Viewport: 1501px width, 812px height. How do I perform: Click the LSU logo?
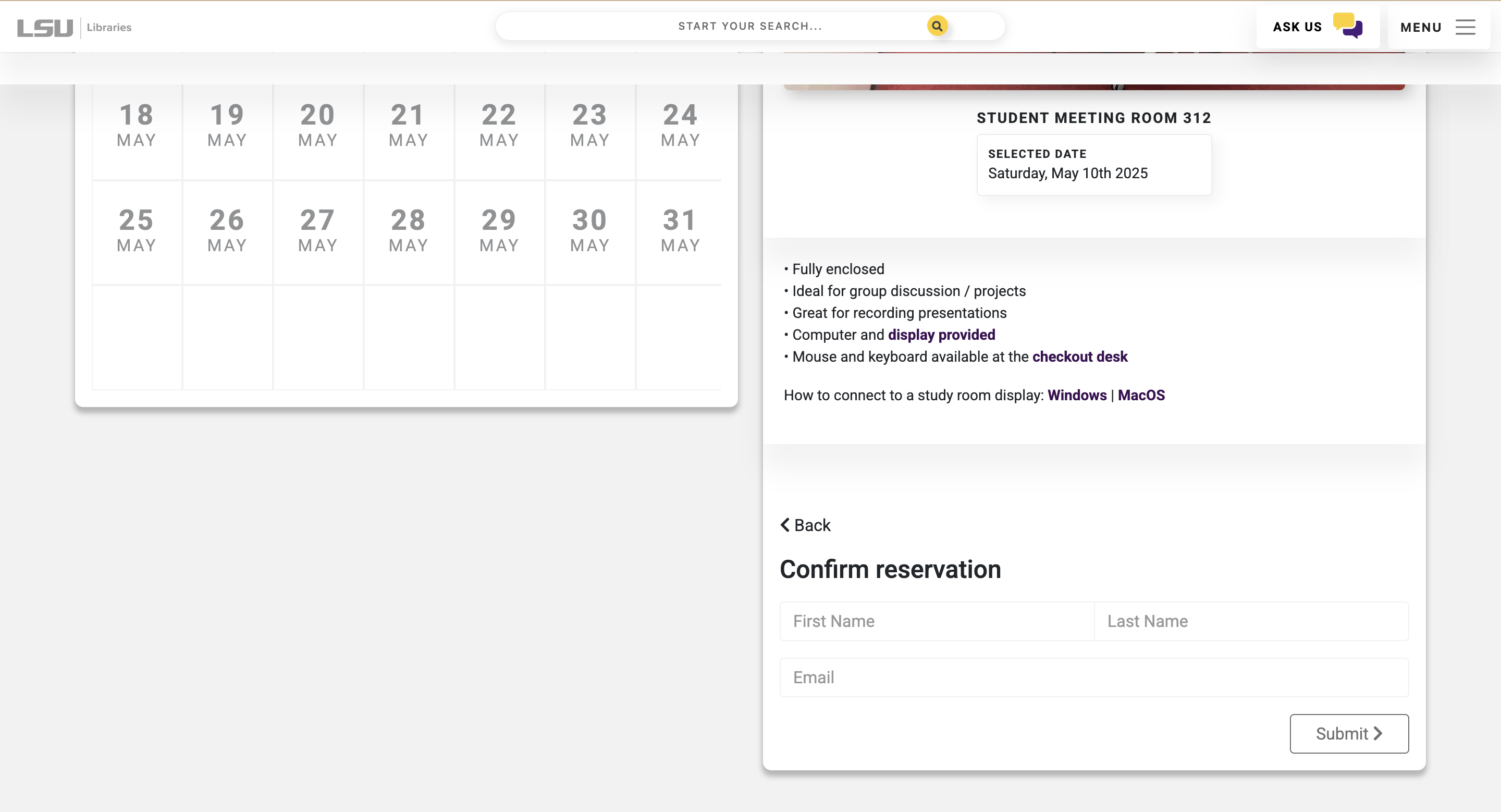pyautogui.click(x=45, y=28)
